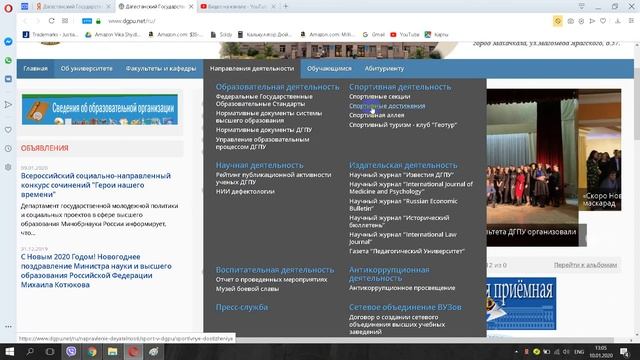This screenshot has height=360, width=640.
Task: Open the downloads icon in toolbar
Action: click(x=618, y=21)
